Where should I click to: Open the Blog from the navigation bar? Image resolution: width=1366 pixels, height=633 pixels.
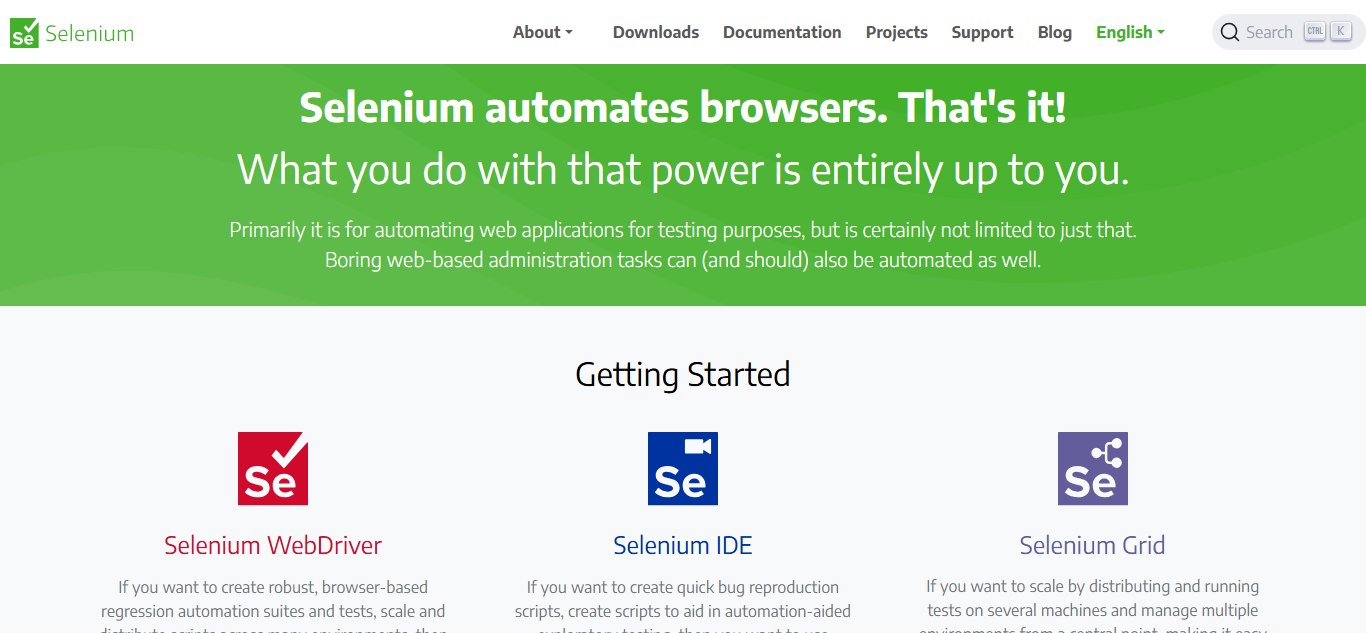[x=1055, y=32]
